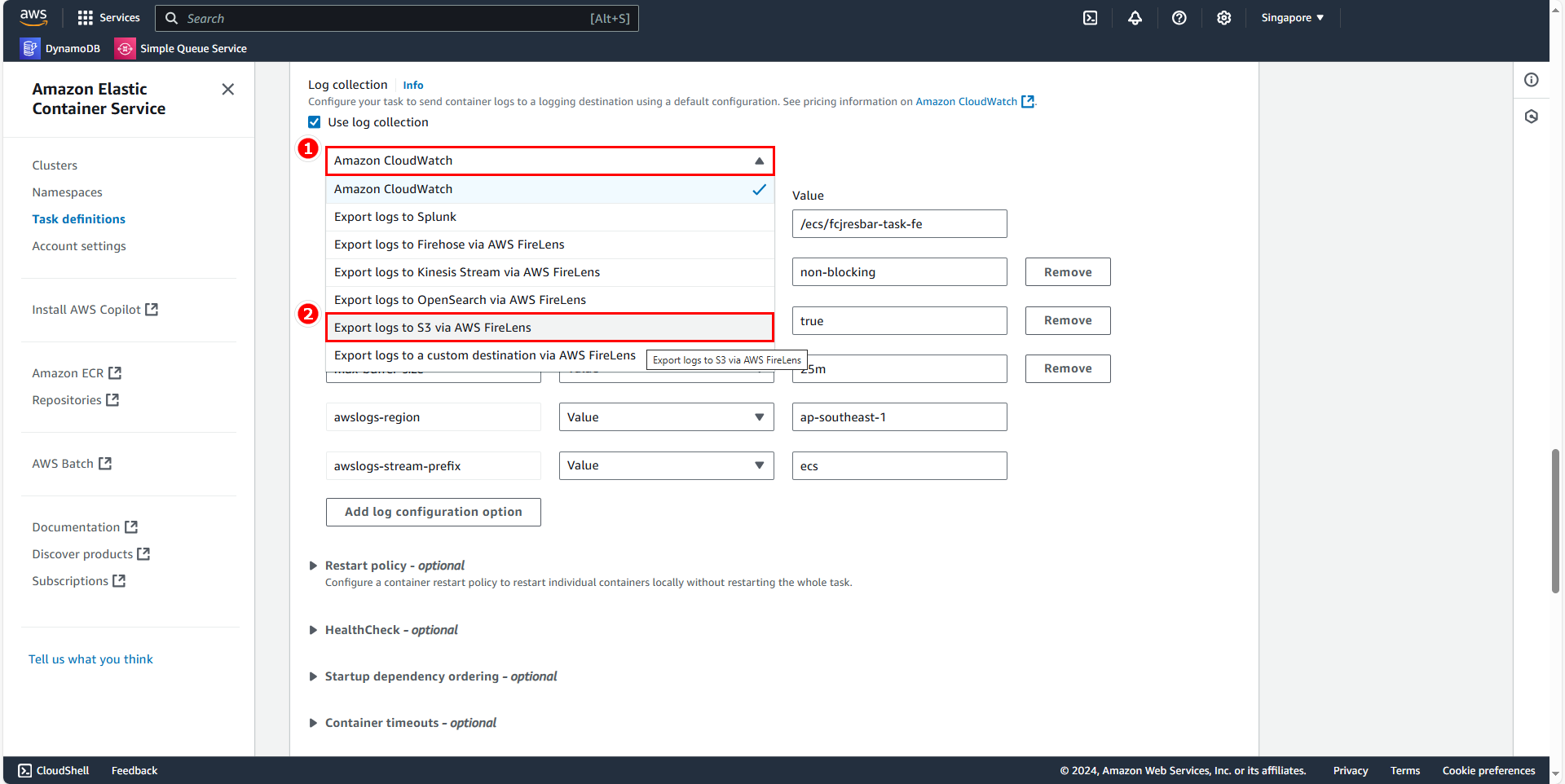
Task: Remove the log option with value true
Action: pyautogui.click(x=1068, y=320)
